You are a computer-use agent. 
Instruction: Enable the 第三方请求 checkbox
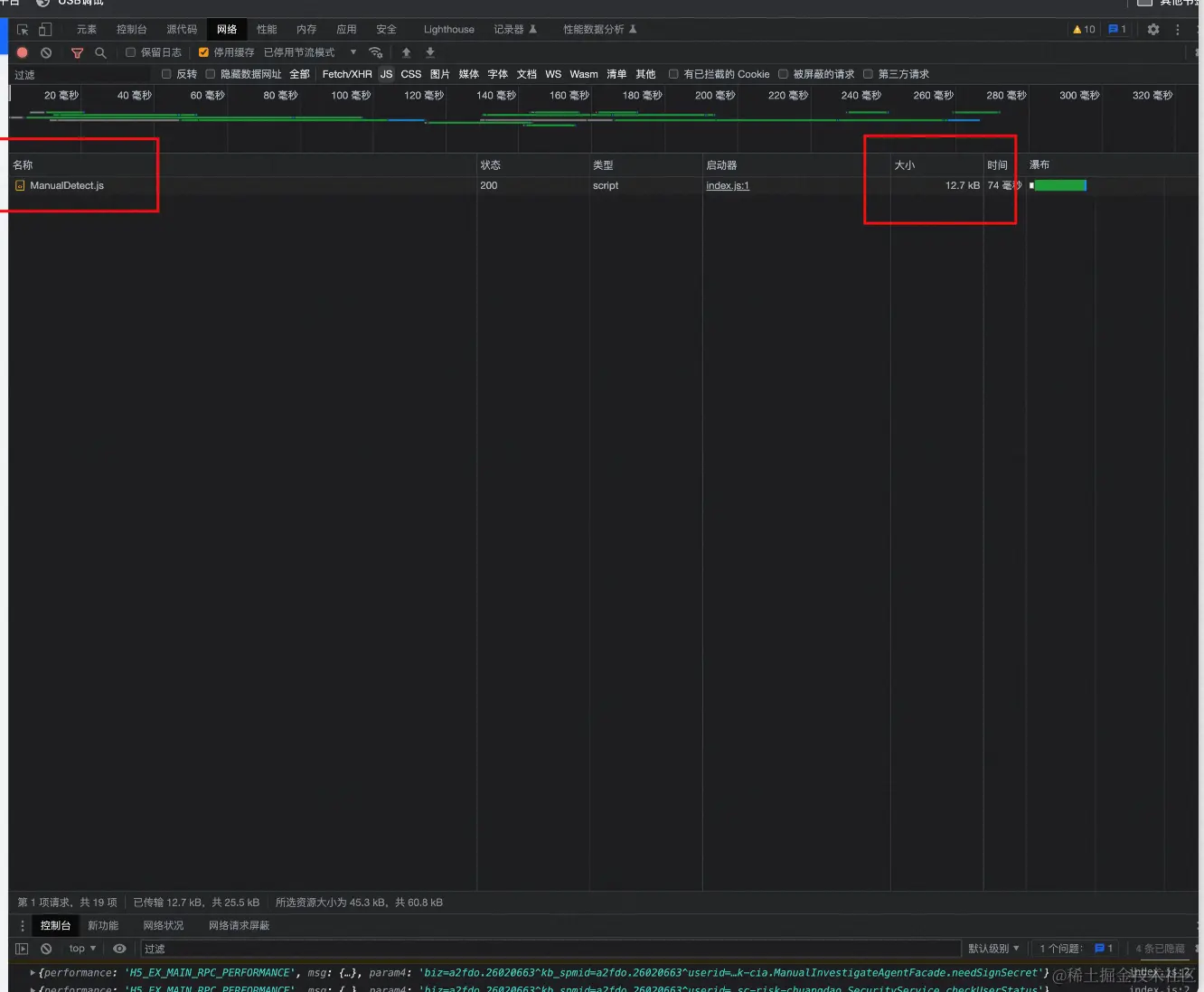tap(868, 74)
